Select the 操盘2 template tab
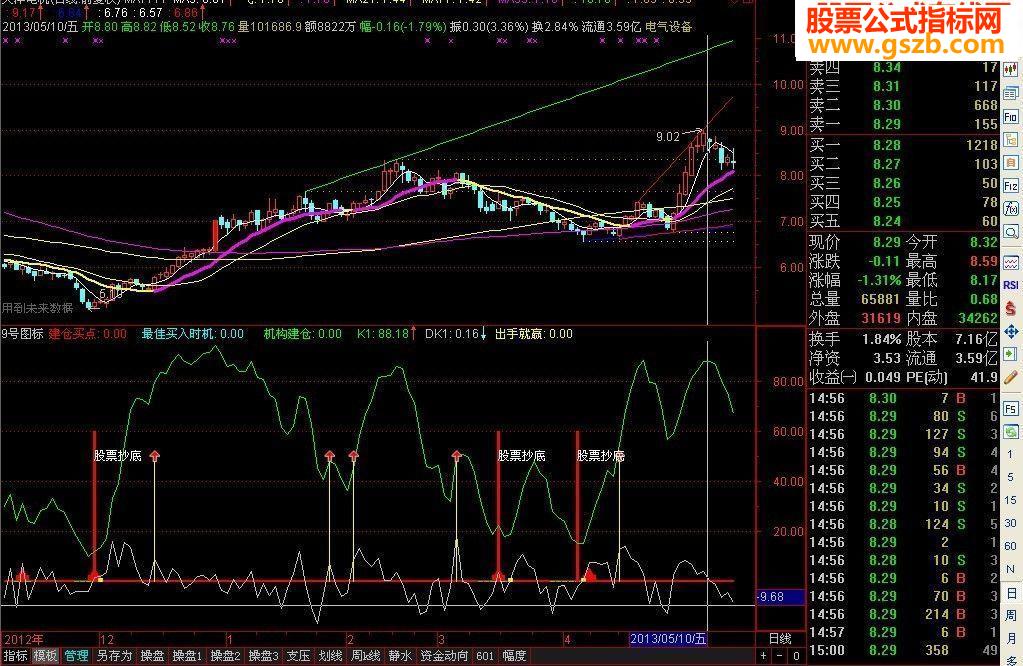This screenshot has height=666, width=1023. (225, 656)
